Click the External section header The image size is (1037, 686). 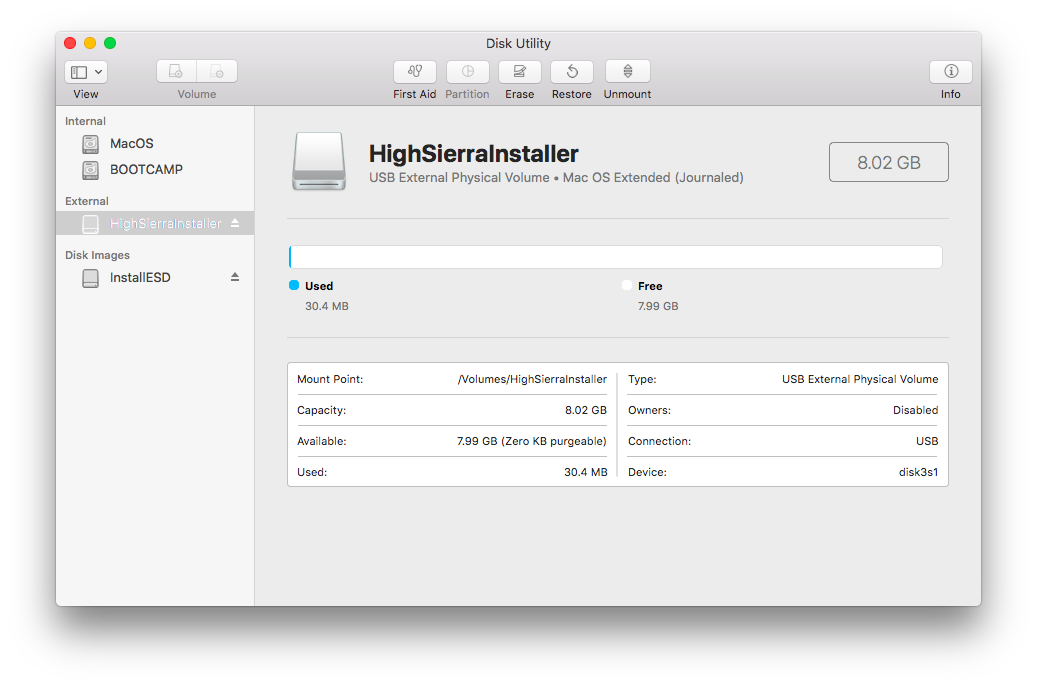(x=87, y=201)
